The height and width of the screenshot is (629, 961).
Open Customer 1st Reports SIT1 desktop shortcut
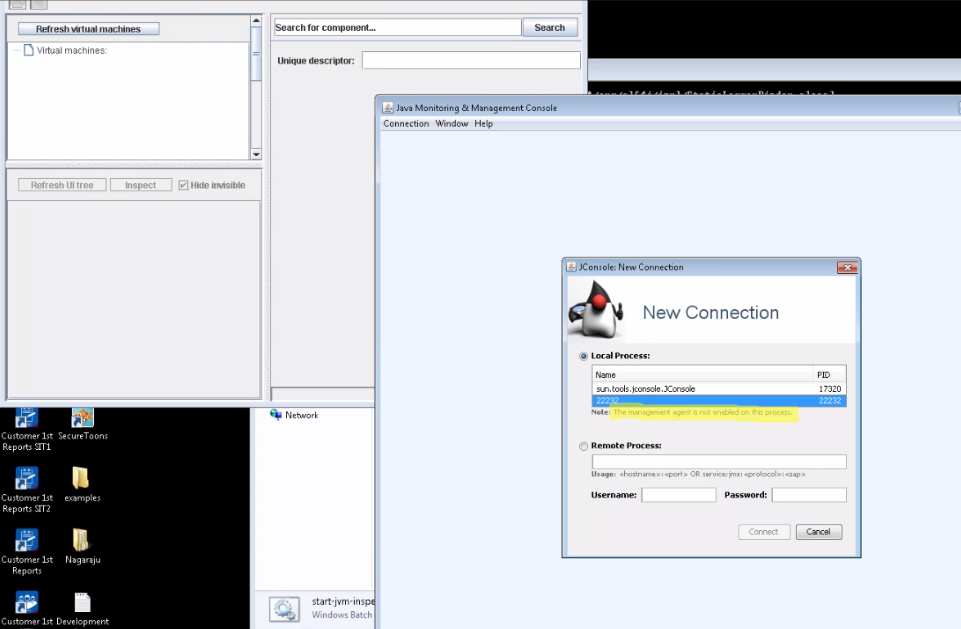26,430
